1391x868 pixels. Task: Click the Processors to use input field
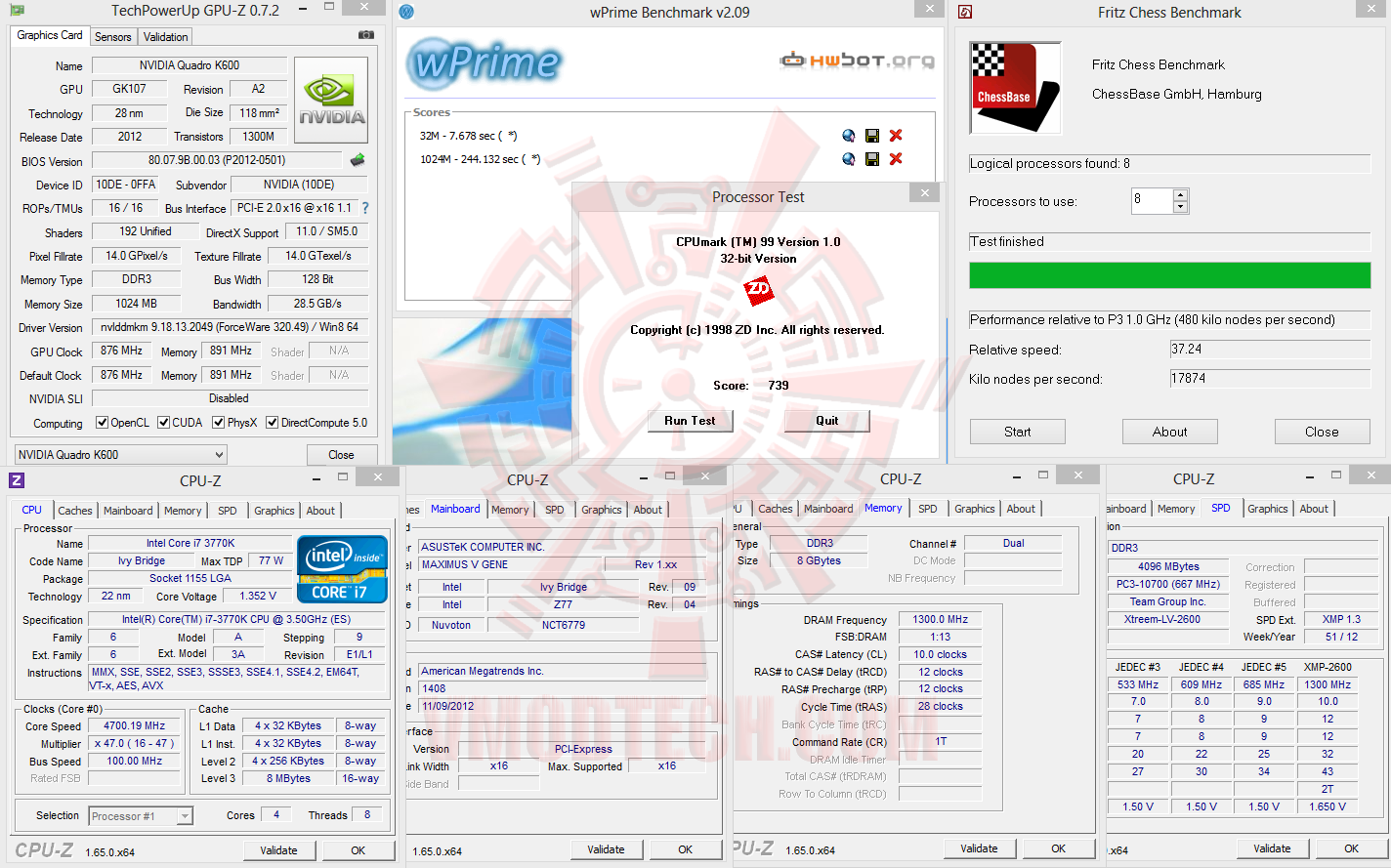[x=1153, y=200]
